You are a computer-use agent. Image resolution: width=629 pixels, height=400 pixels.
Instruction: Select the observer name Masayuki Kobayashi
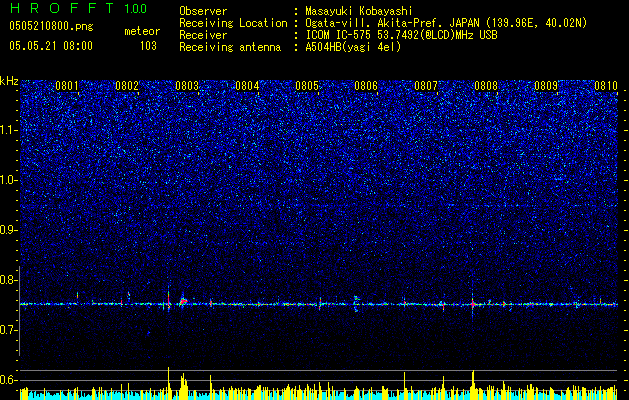[x=359, y=11]
